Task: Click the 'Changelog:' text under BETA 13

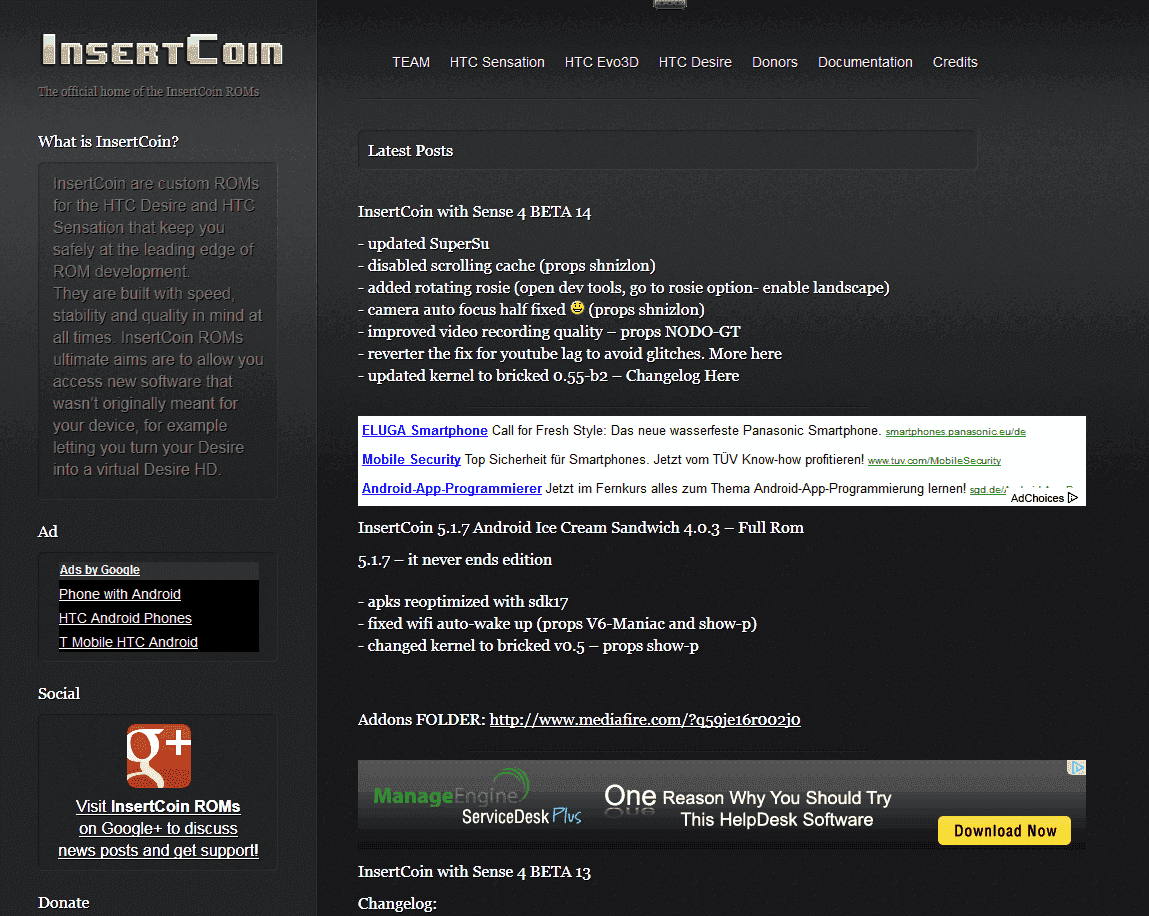Action: pos(397,904)
